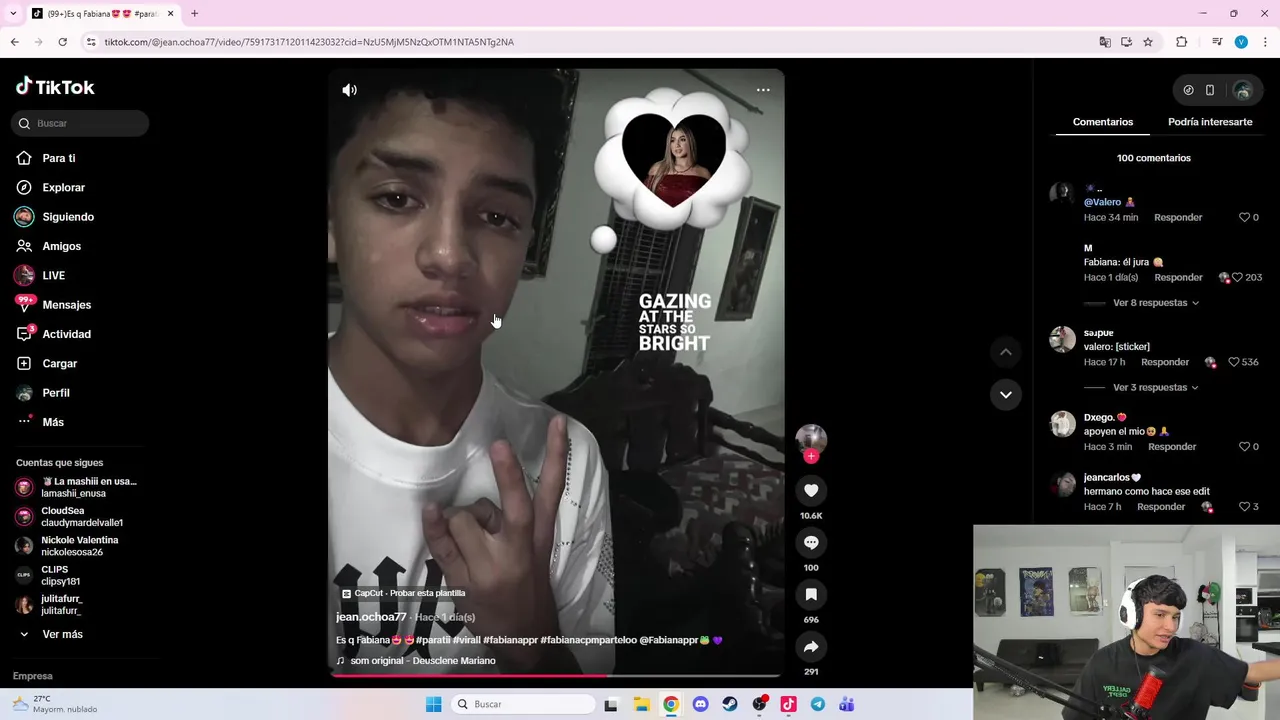Image resolution: width=1280 pixels, height=720 pixels.
Task: Open comments via the speech bubble icon
Action: pos(811,542)
